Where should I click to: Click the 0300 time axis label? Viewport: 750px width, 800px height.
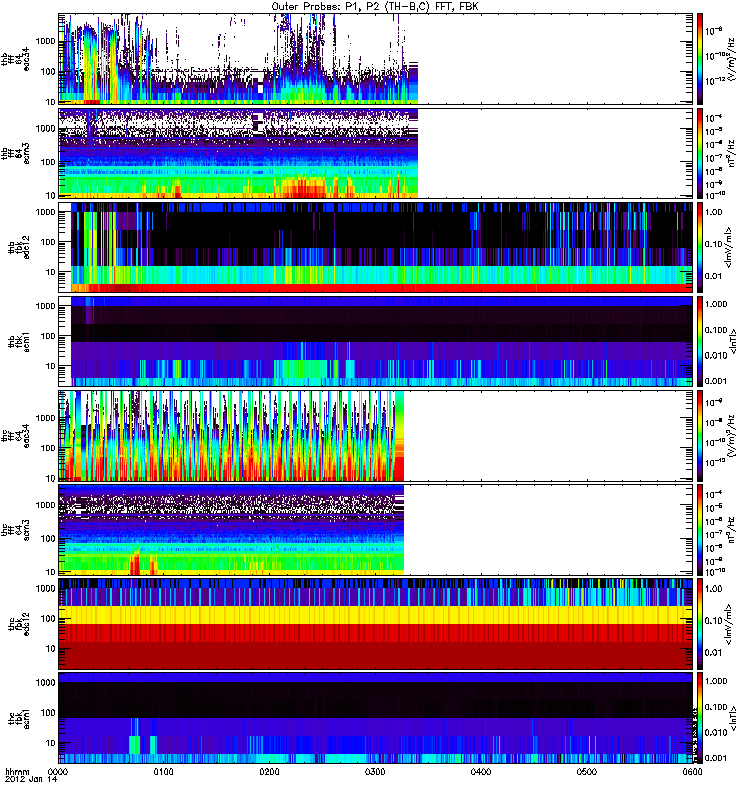(x=376, y=773)
